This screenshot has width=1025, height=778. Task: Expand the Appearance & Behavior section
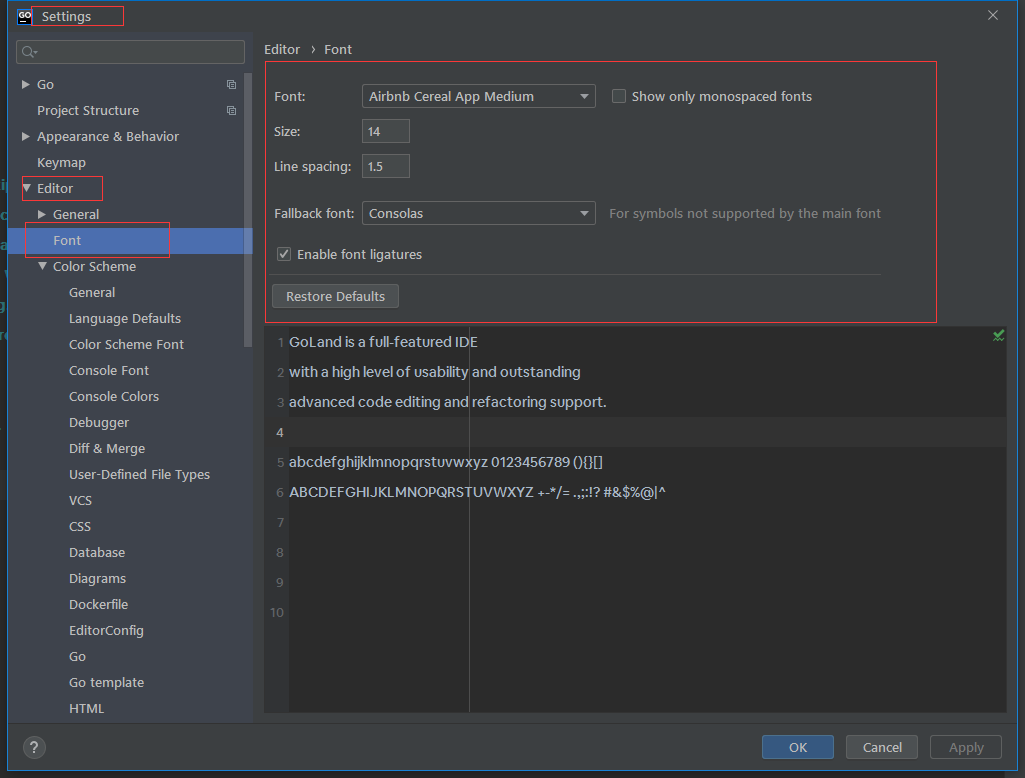pyautogui.click(x=26, y=137)
